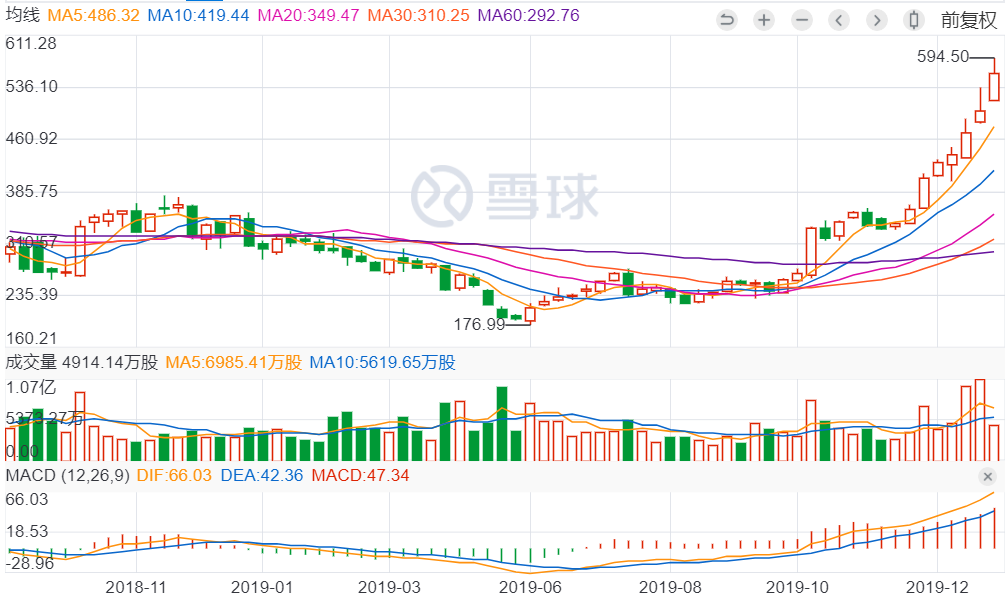Shift chart right with the right chevron
This screenshot has height=603, width=1008.
876,21
